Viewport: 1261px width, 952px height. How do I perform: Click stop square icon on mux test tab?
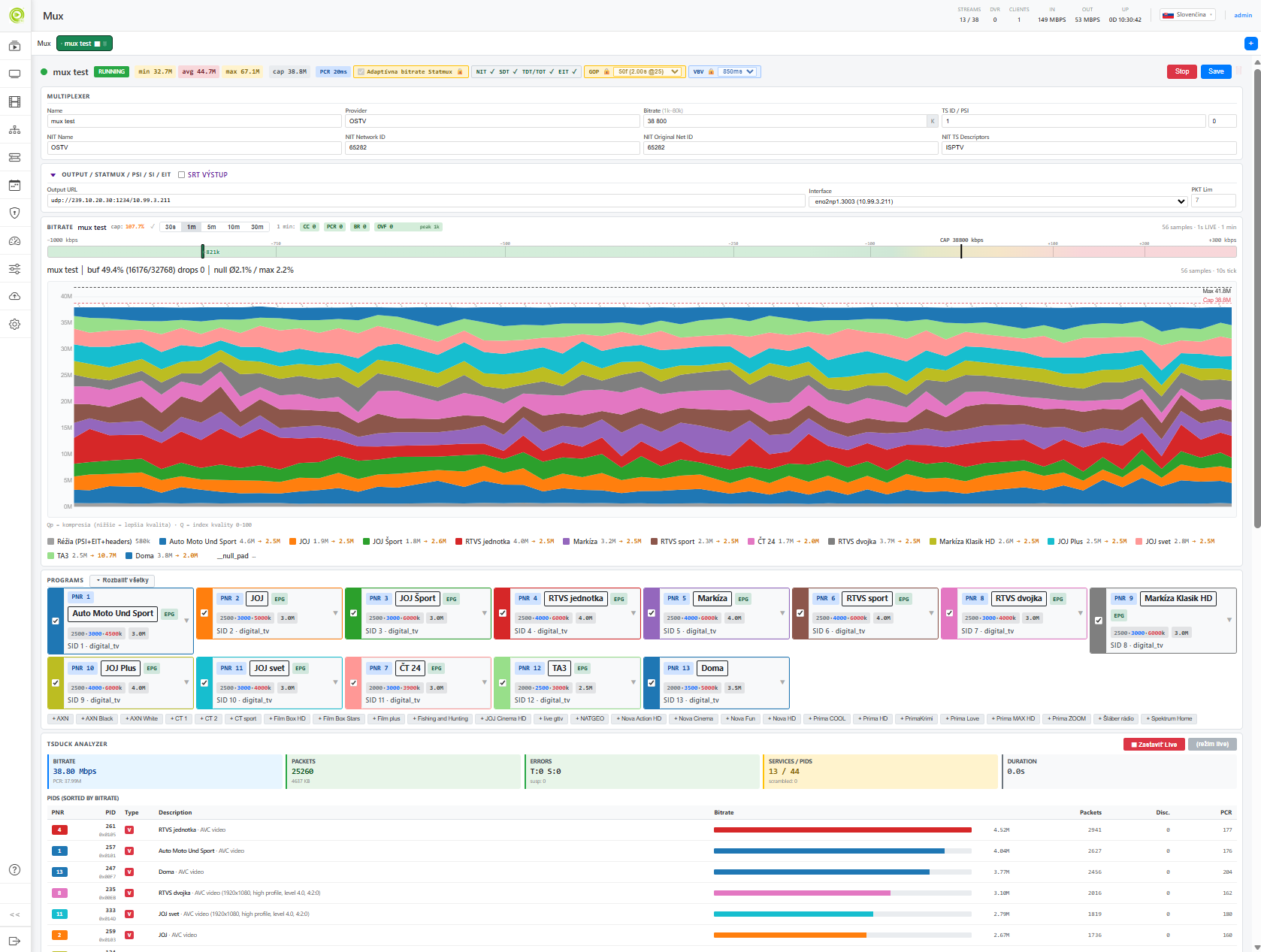[98, 44]
